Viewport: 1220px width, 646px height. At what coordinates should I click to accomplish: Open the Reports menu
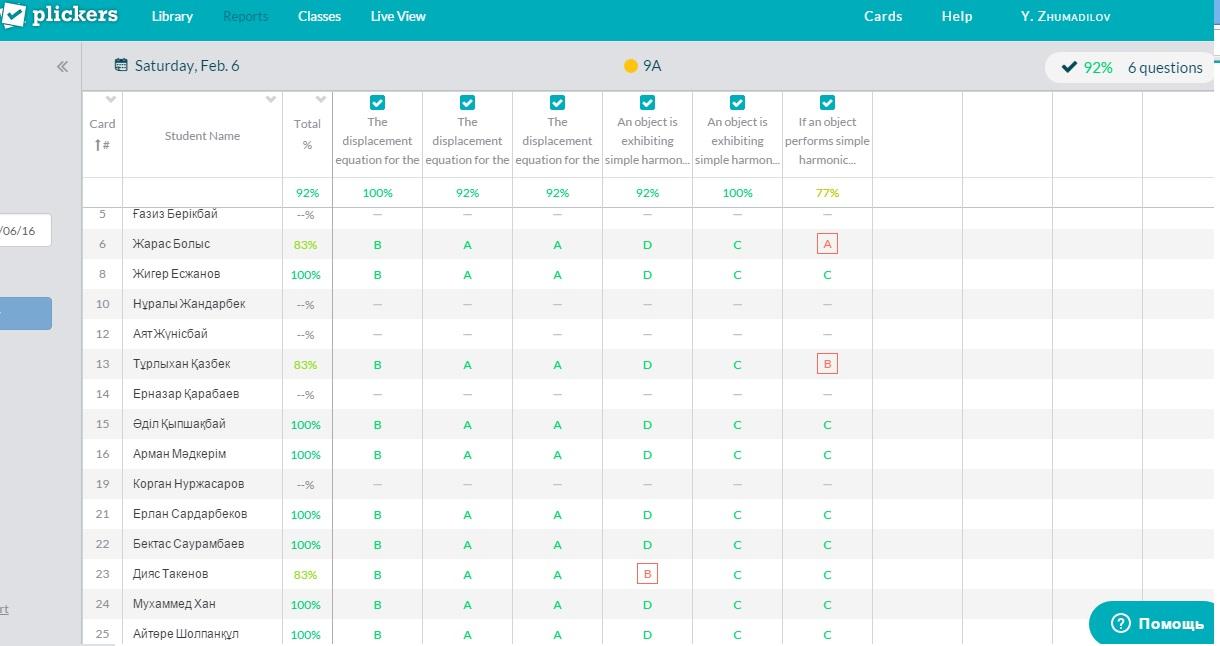tap(245, 16)
